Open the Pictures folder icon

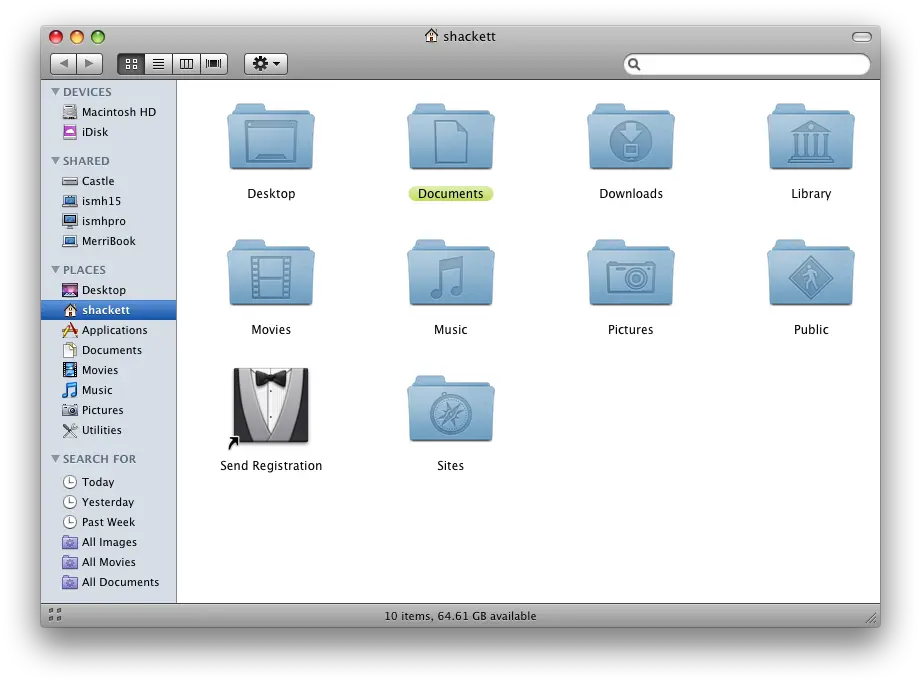pyautogui.click(x=631, y=272)
